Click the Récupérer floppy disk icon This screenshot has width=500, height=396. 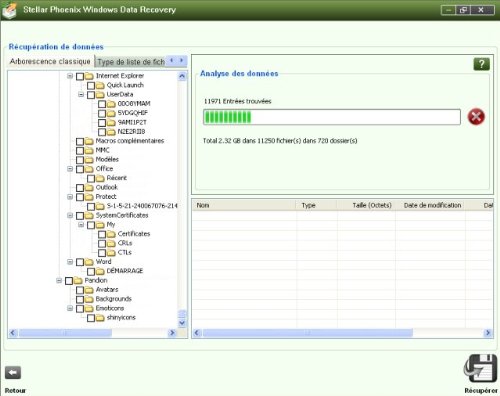(480, 368)
